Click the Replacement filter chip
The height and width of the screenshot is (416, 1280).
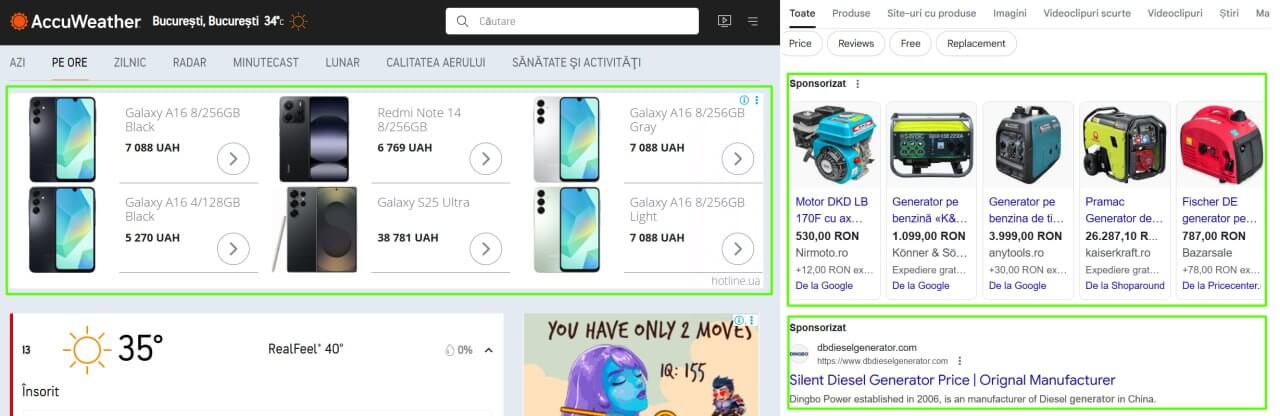[x=977, y=43]
